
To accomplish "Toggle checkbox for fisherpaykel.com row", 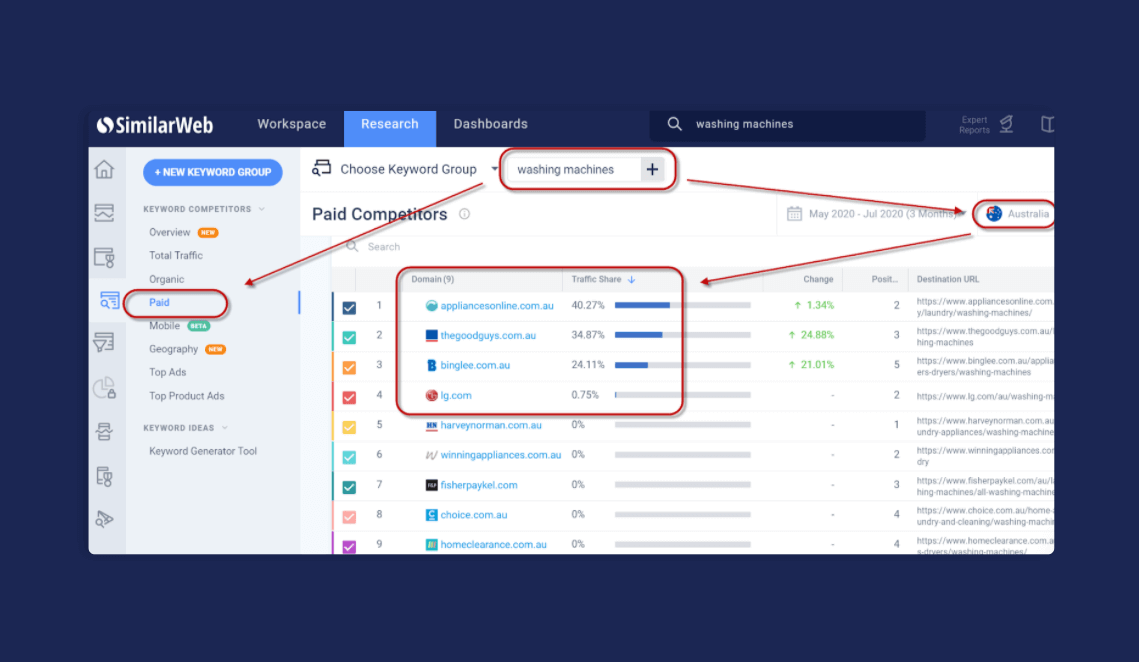I will [x=349, y=487].
